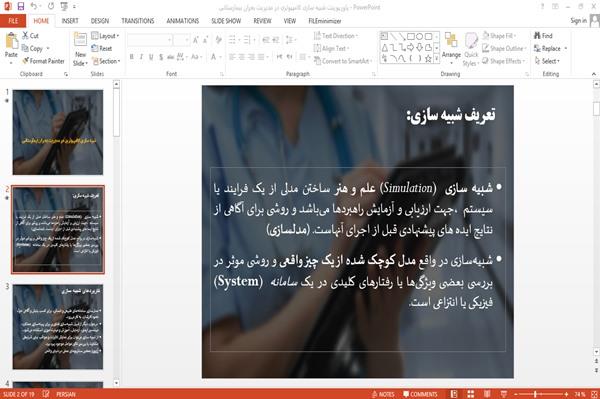600x399 pixels.
Task: Toggle the Notes pane in status bar
Action: (383, 394)
